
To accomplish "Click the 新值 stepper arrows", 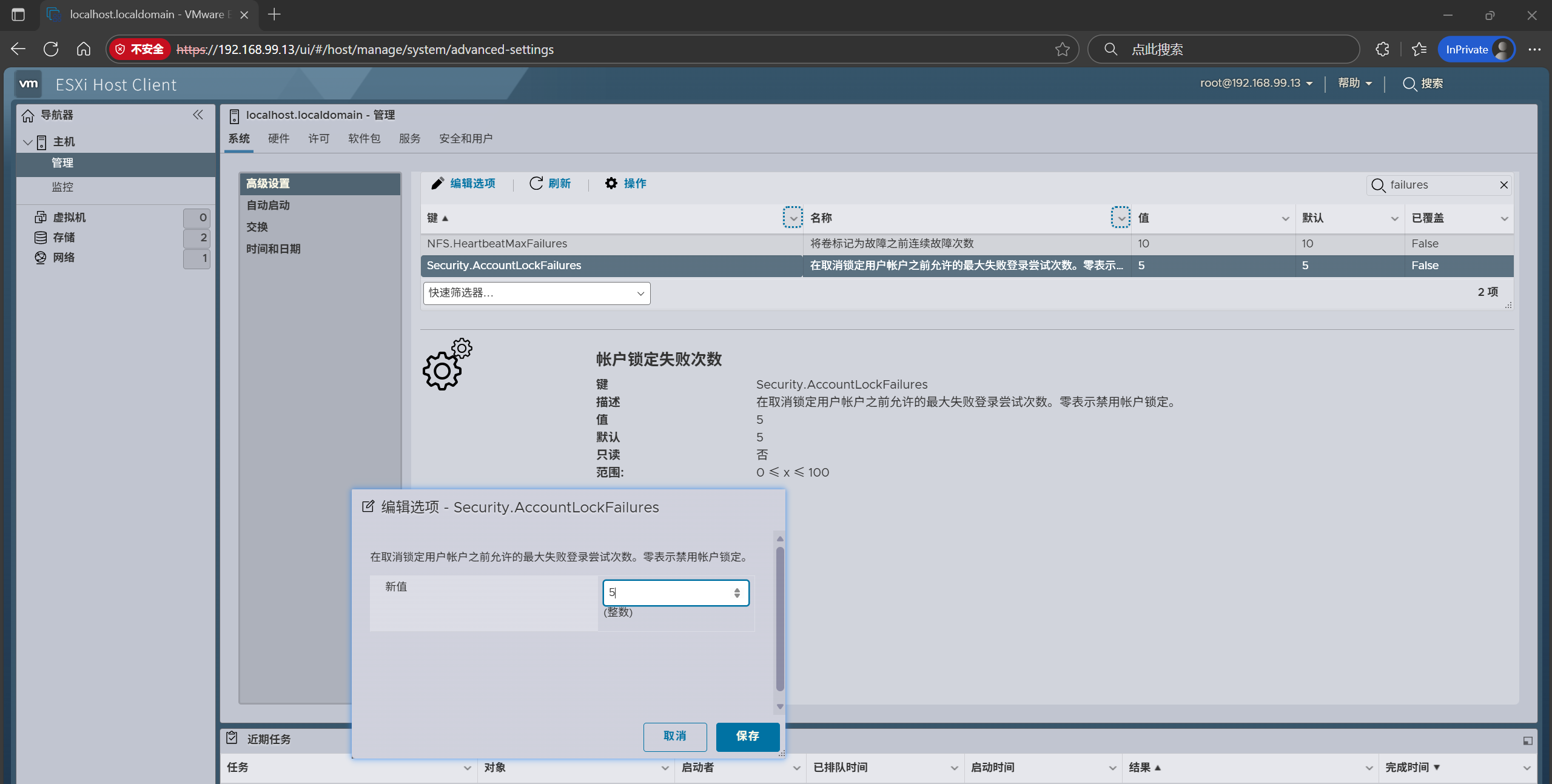I will (737, 593).
